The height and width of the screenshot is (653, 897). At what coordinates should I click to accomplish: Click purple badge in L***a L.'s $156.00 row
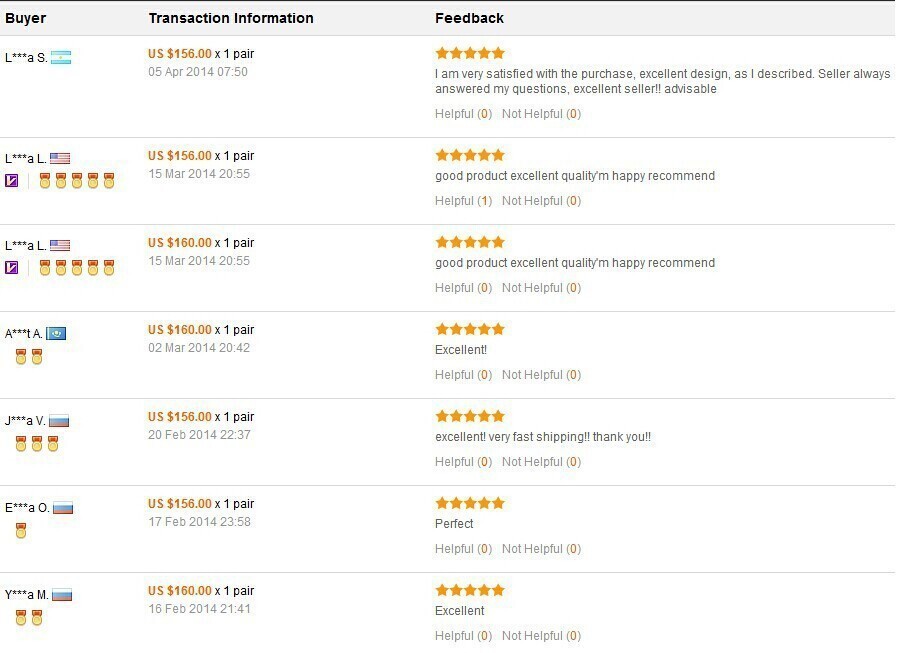tap(12, 181)
